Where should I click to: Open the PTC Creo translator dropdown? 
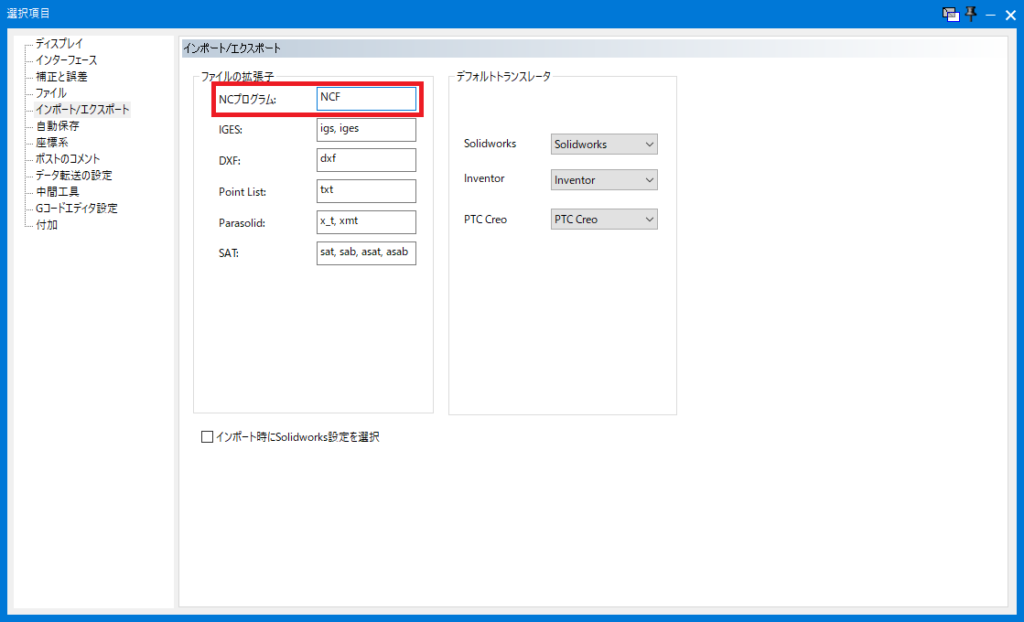[x=604, y=219]
